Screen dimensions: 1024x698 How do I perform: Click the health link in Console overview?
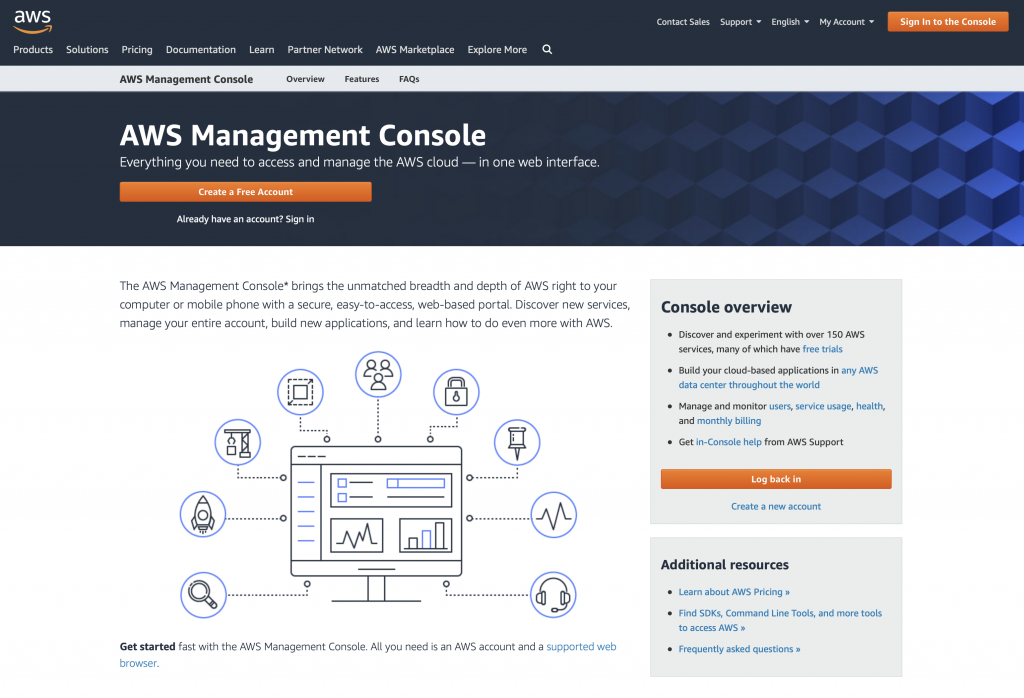coord(869,406)
